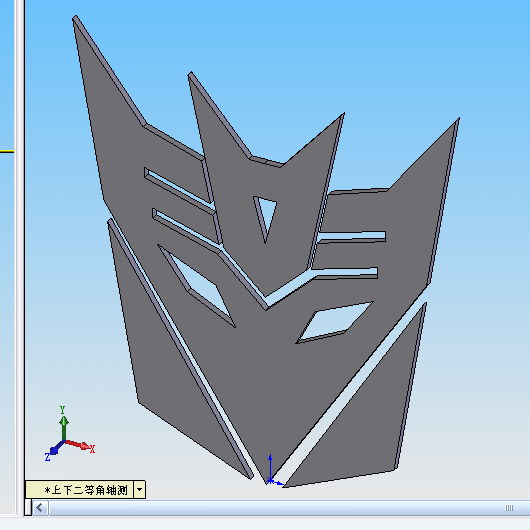Click the *上下二等角轴测 view label

[x=80, y=489]
